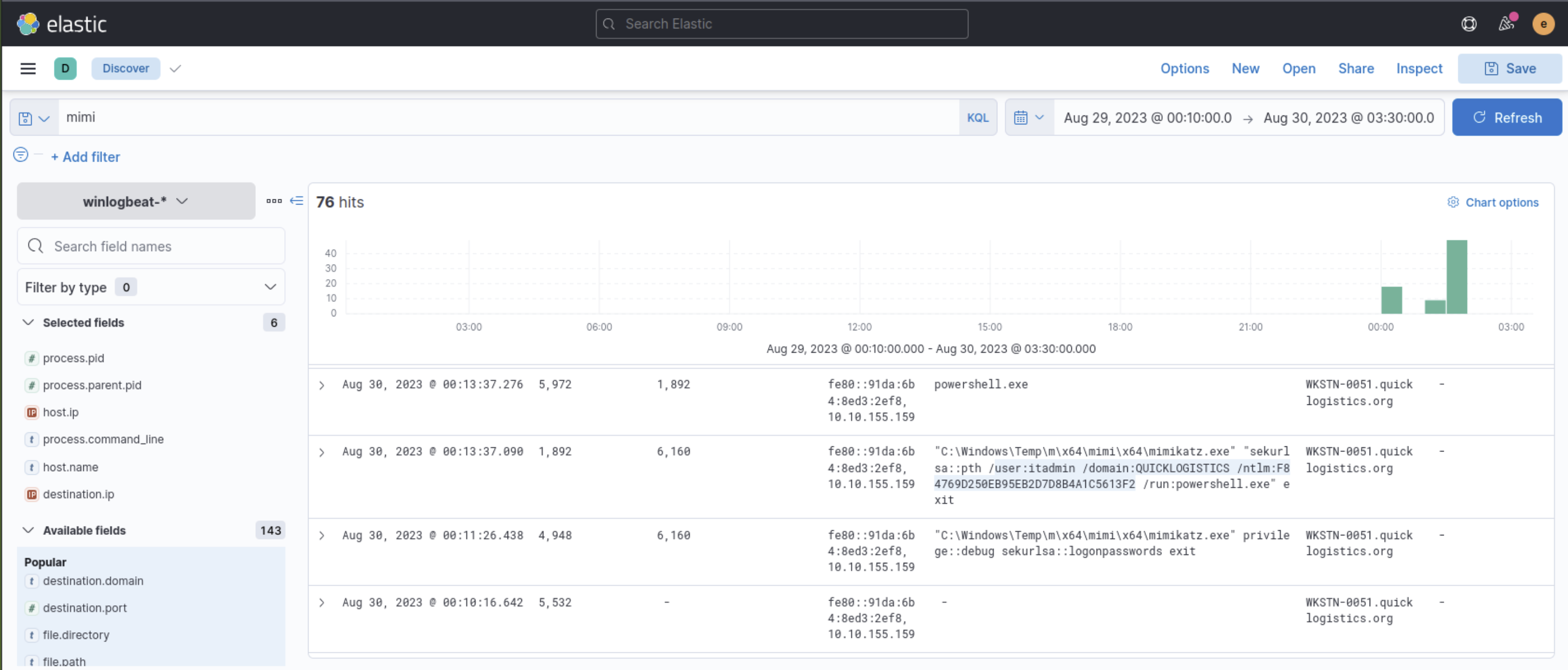The height and width of the screenshot is (670, 1568).
Task: Click the host.ip IP type icon
Action: coord(32,413)
